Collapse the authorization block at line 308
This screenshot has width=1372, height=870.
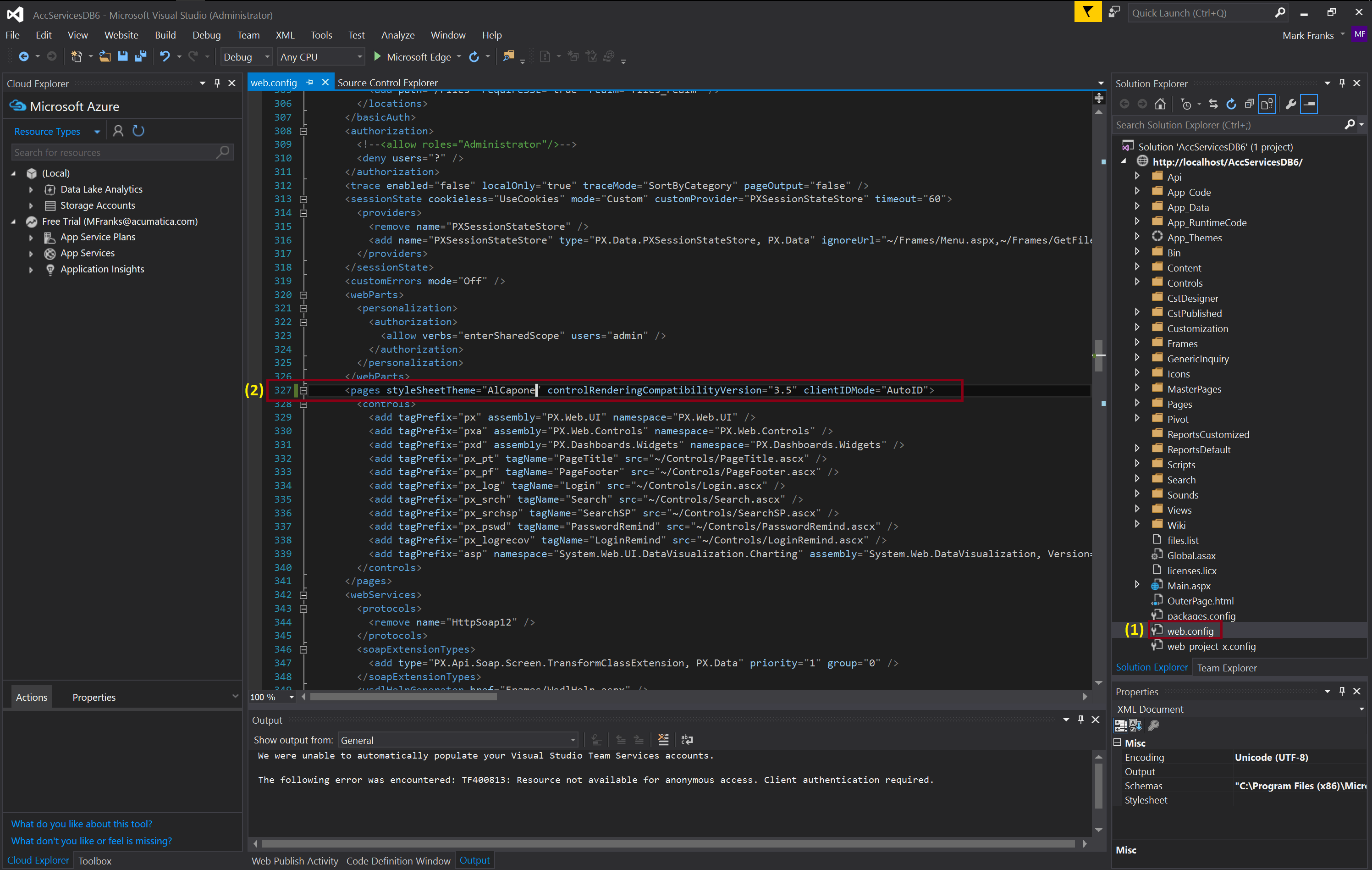click(x=303, y=131)
